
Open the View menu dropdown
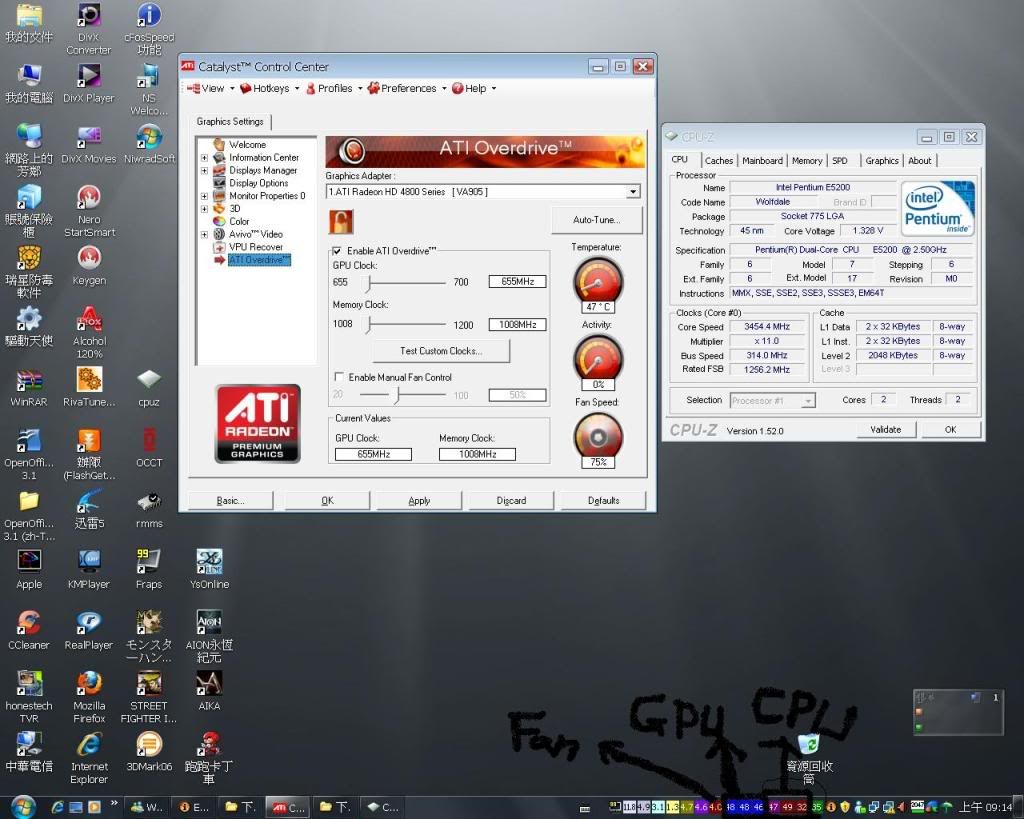coord(210,88)
